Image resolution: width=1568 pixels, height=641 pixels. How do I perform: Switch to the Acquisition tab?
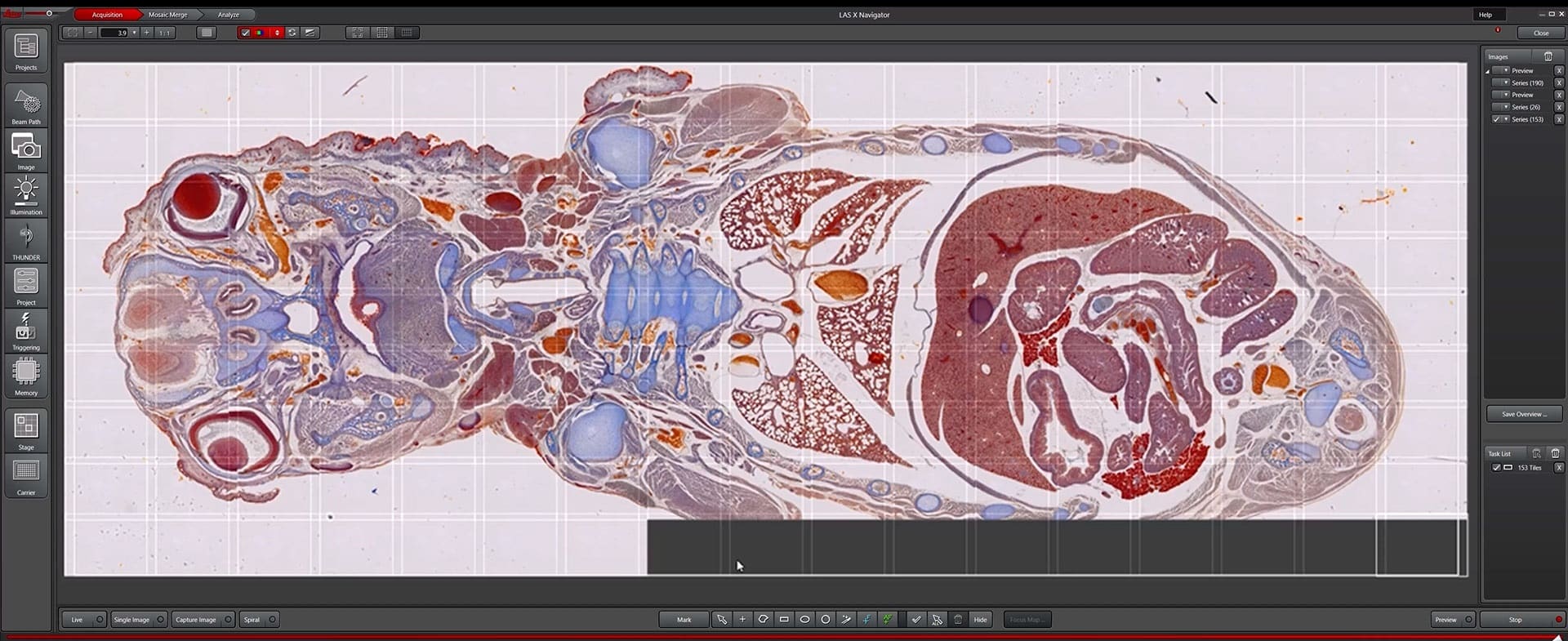tap(107, 15)
